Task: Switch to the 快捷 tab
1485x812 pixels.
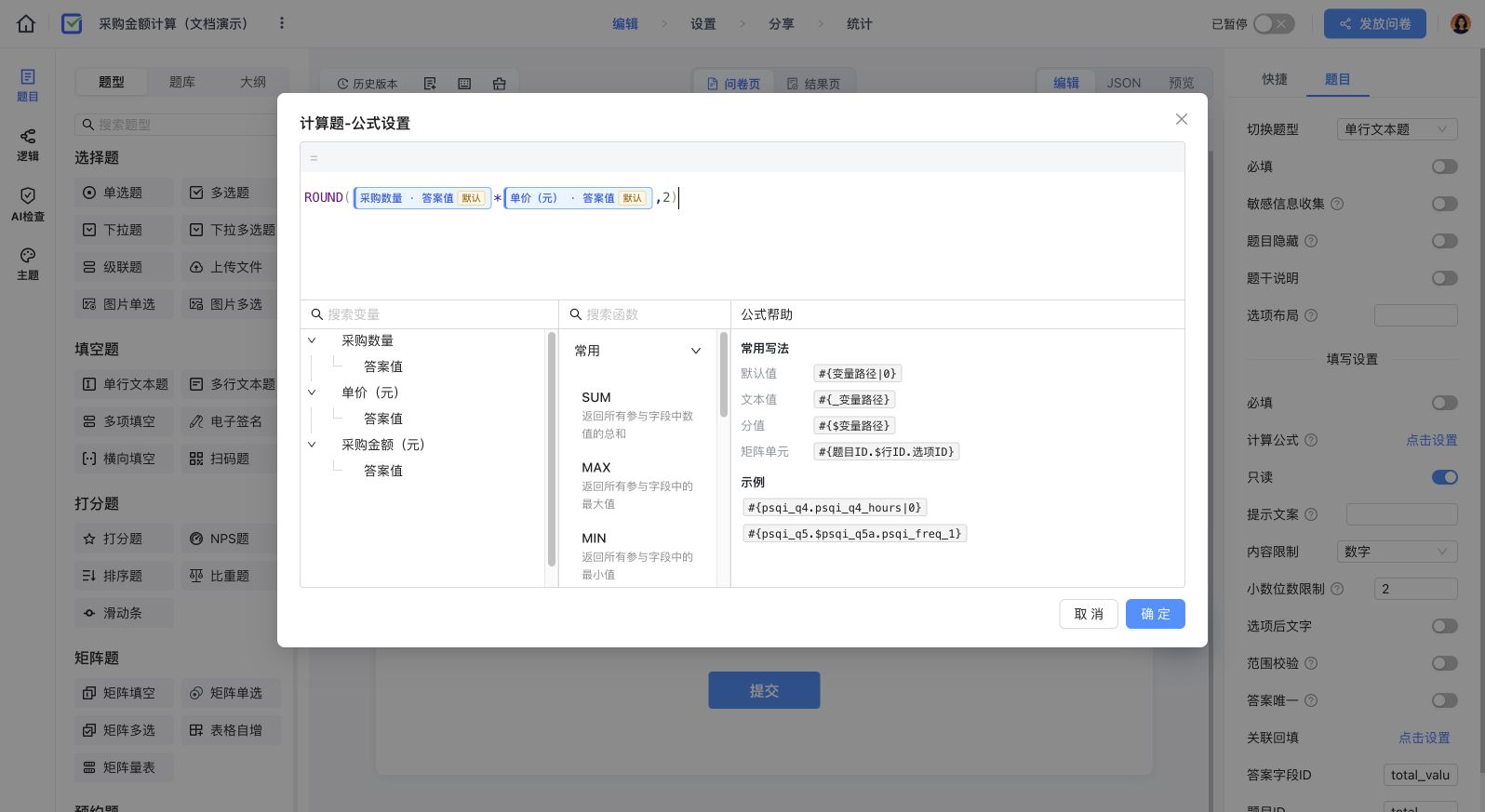Action: [1275, 80]
